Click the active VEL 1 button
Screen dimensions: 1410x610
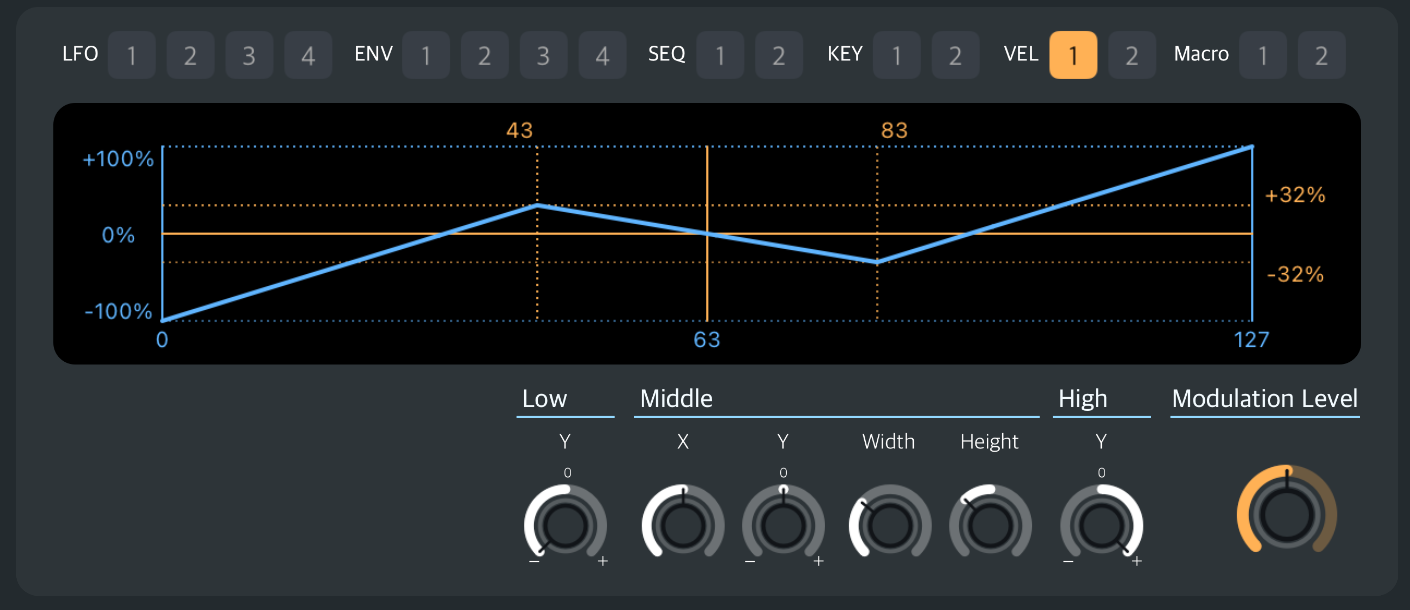pyautogui.click(x=1073, y=55)
